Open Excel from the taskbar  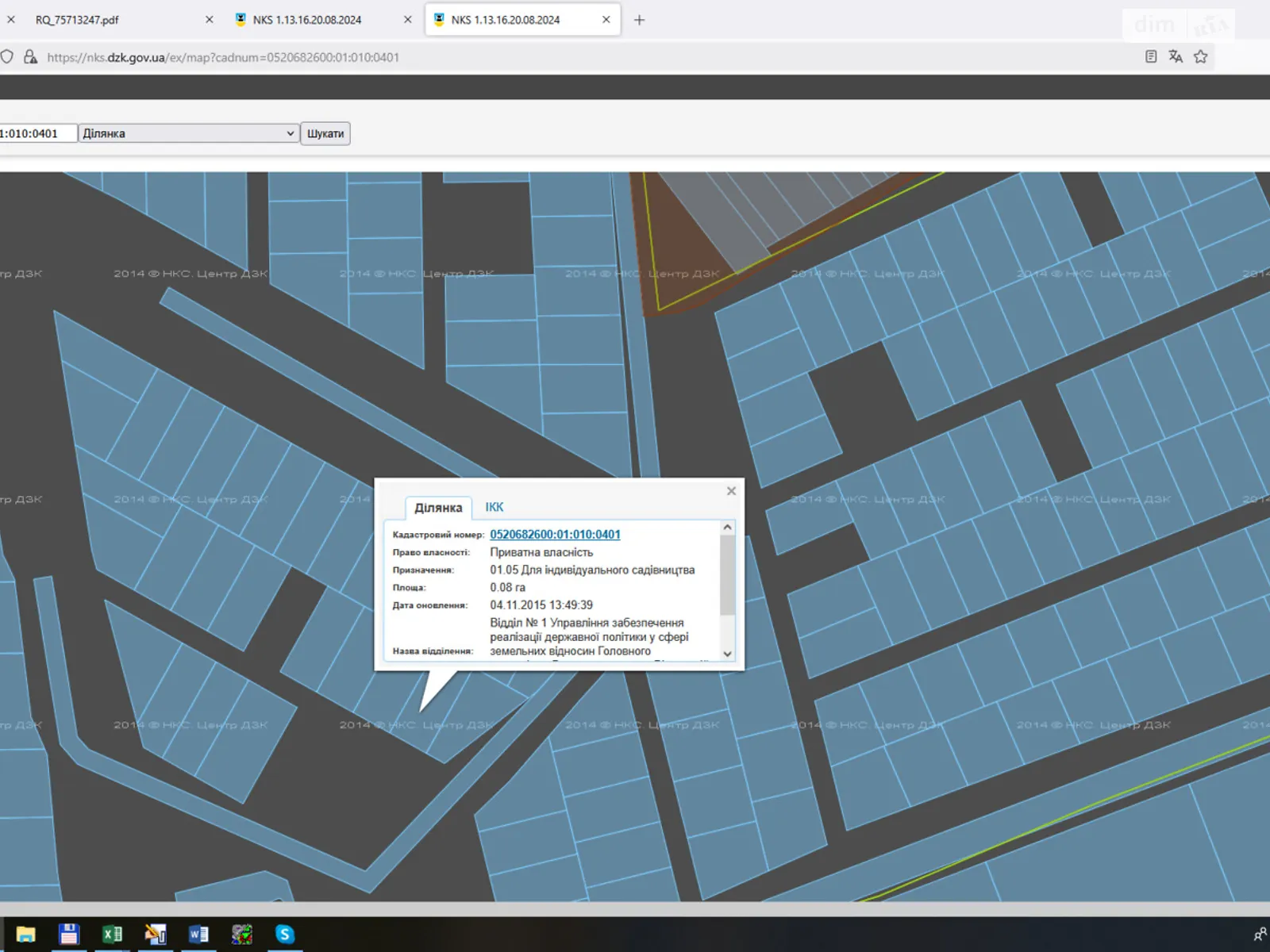point(112,935)
